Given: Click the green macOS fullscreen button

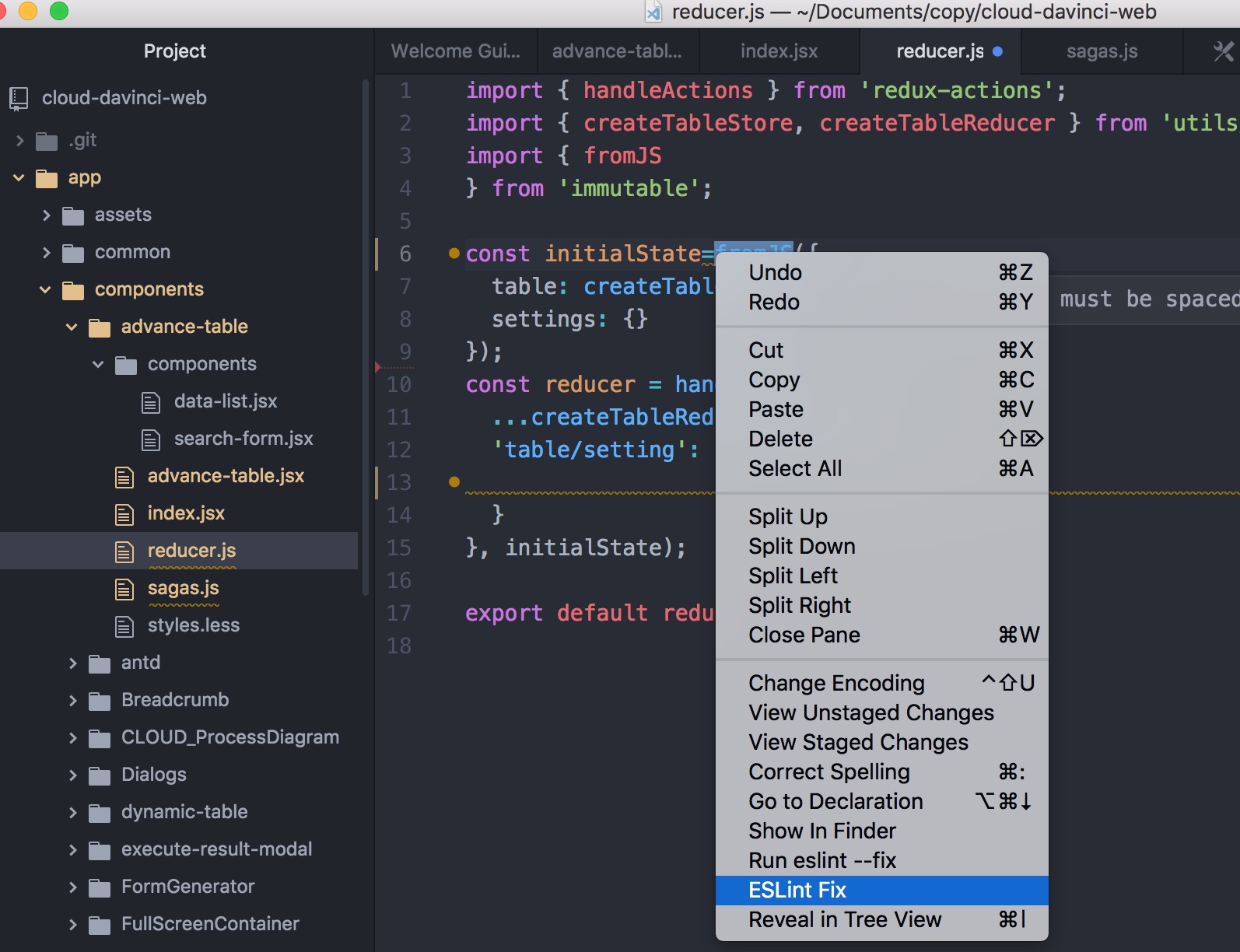Looking at the screenshot, I should click(x=59, y=10).
